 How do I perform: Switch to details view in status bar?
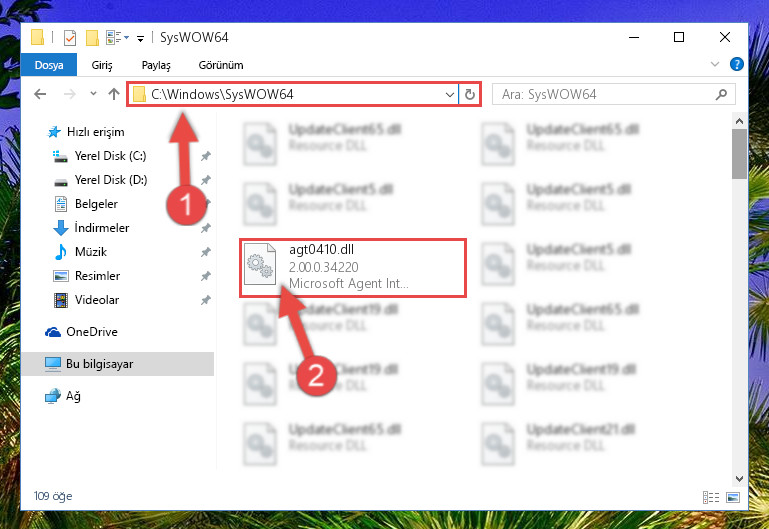tap(711, 498)
